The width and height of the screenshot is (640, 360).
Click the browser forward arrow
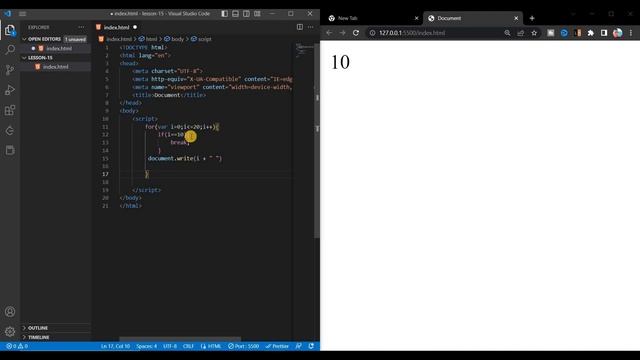(342, 33)
